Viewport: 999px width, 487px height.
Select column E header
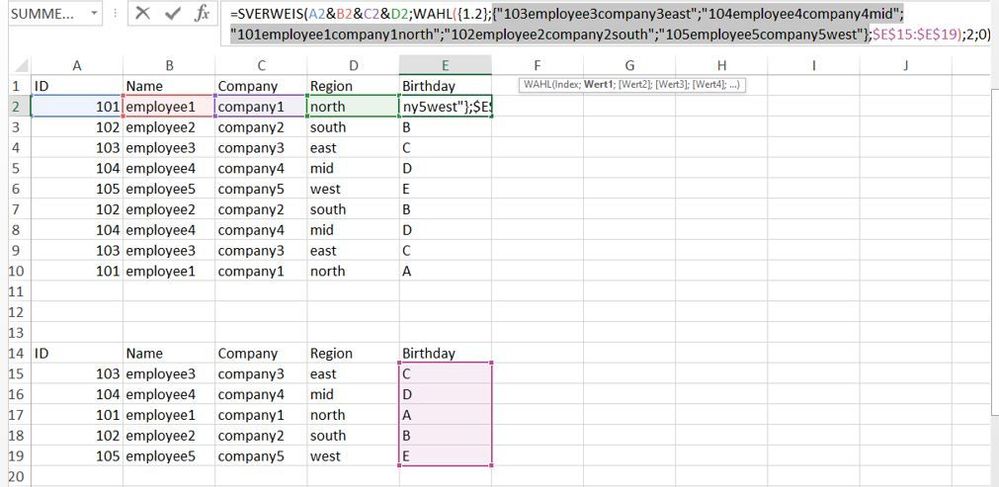[x=445, y=65]
